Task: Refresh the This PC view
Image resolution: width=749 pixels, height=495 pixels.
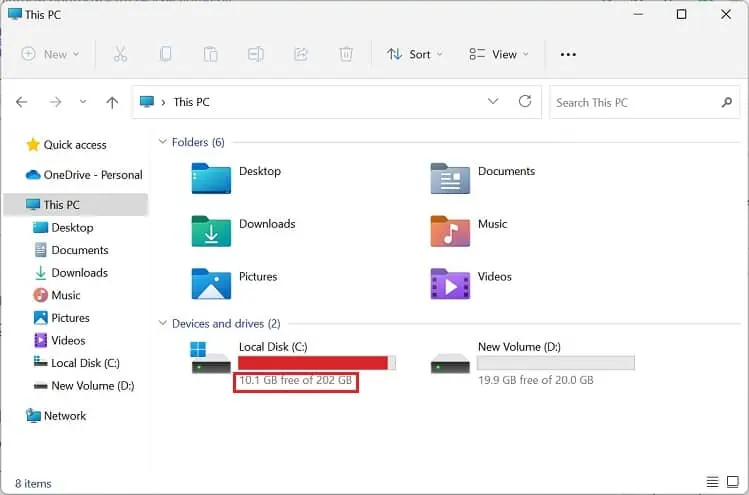Action: 525,101
